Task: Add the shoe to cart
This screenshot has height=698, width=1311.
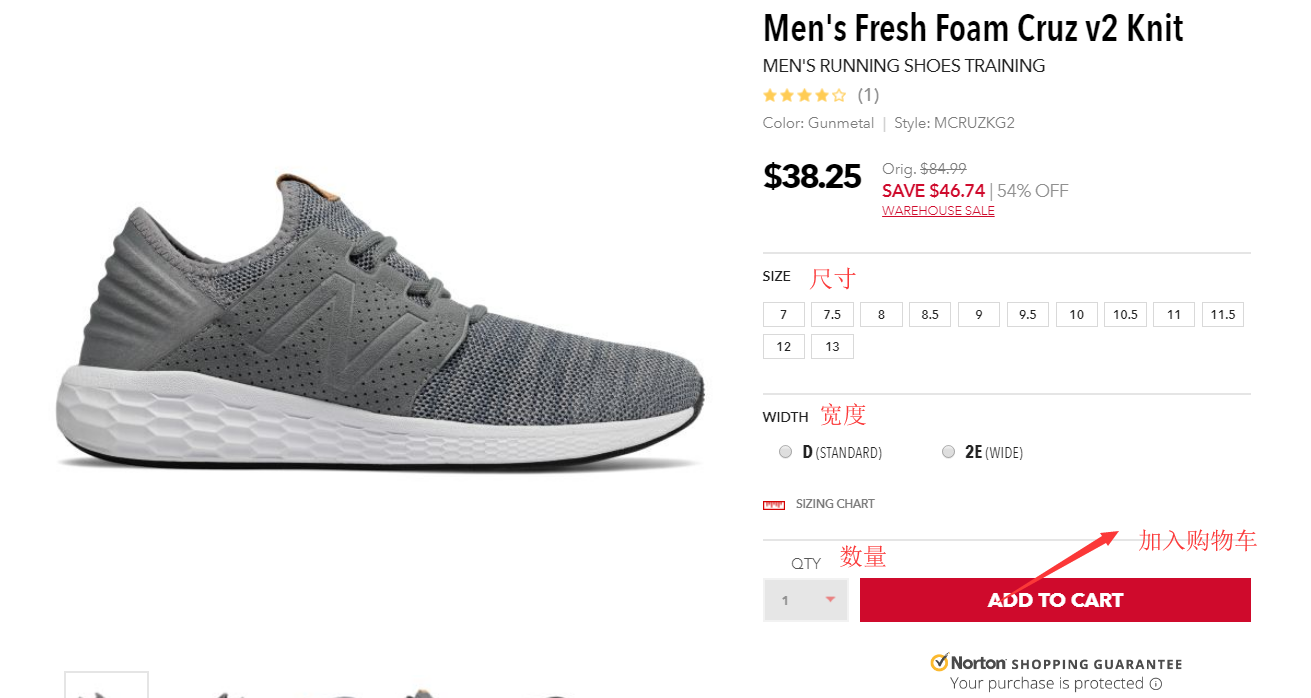Action: tap(1055, 600)
